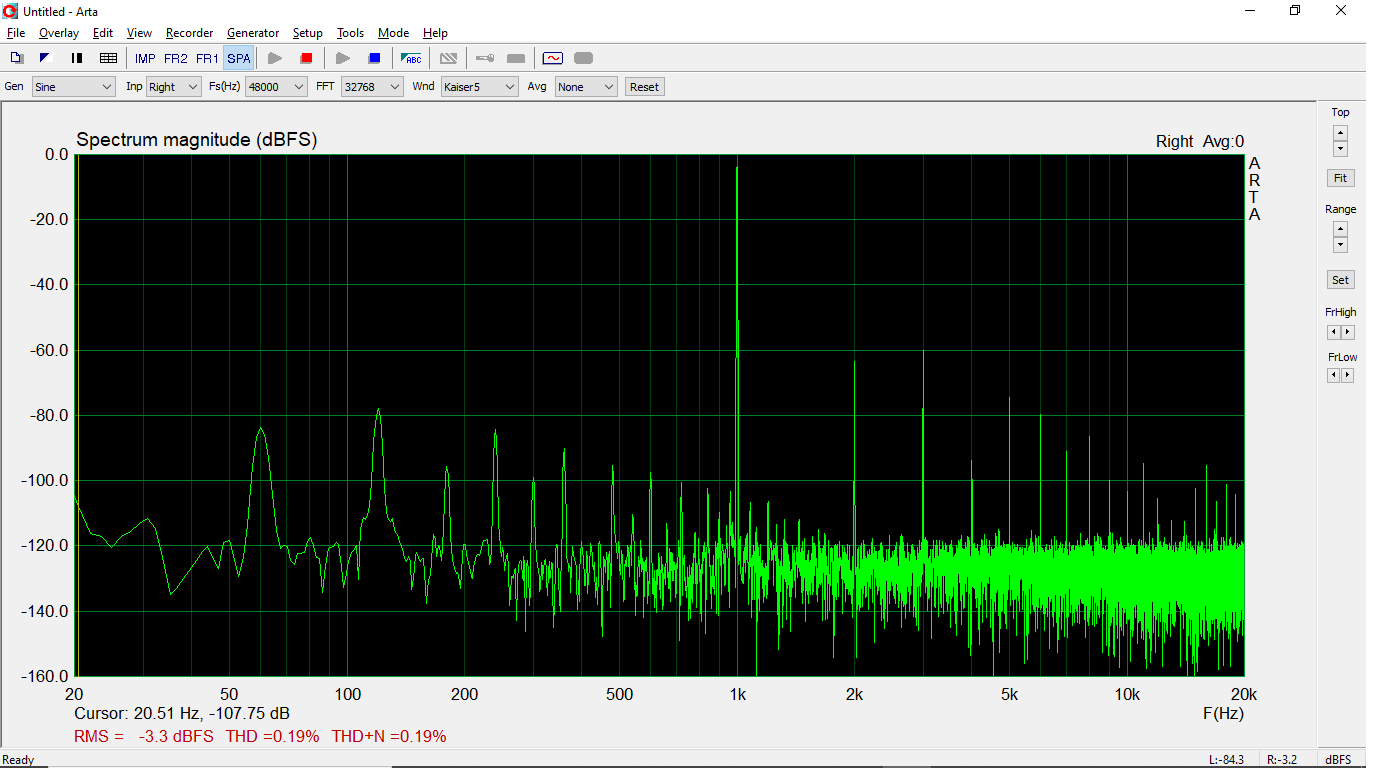The image size is (1376, 768).
Task: Open the Edit menu
Action: click(103, 33)
